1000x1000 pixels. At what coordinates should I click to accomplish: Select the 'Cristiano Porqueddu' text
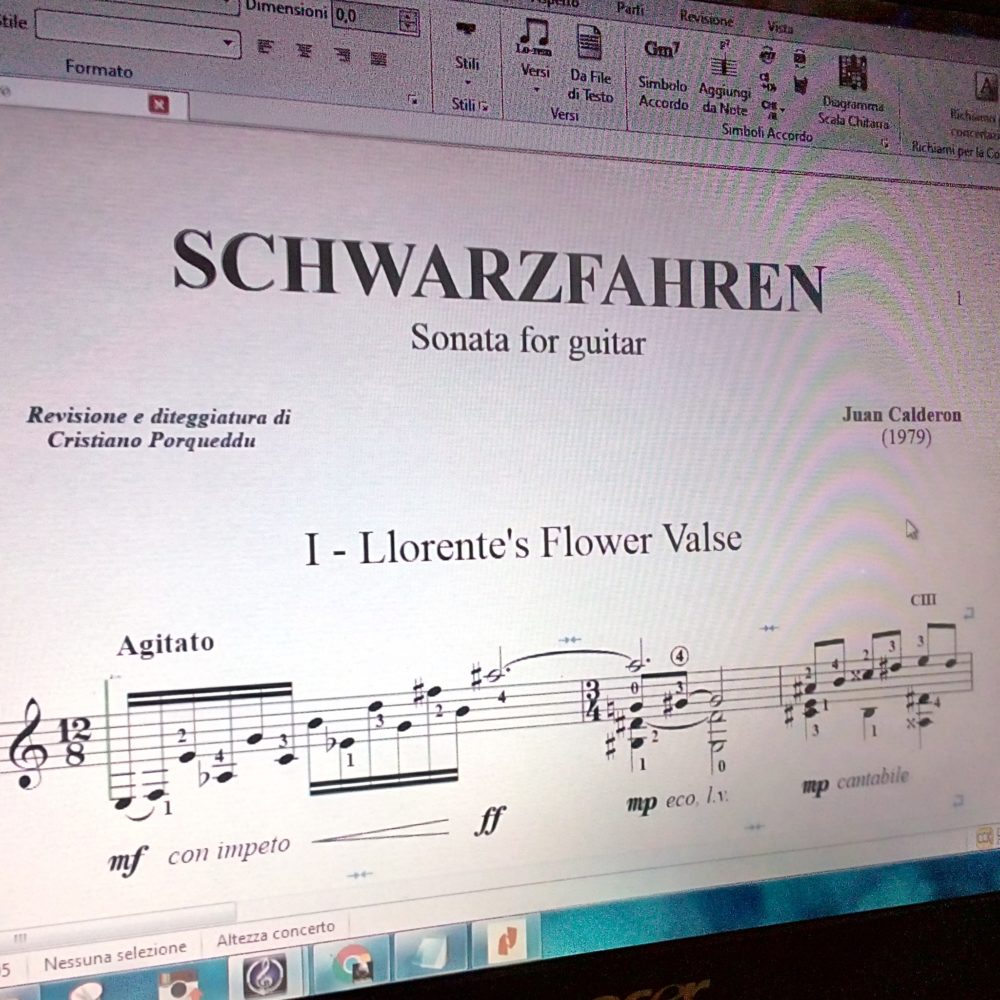point(152,440)
